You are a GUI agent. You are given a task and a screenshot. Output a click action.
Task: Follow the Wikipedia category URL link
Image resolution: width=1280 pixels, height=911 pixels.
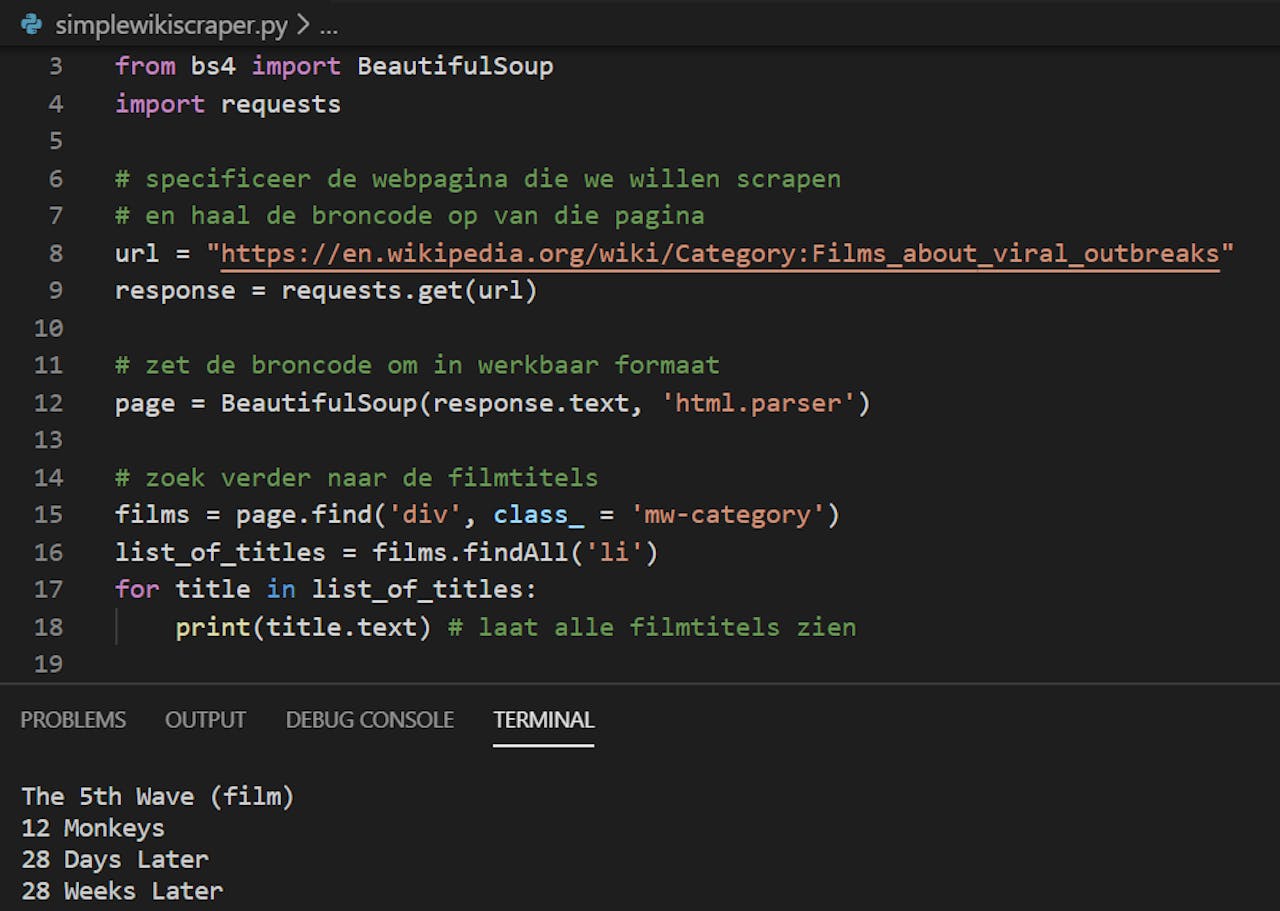(x=720, y=253)
